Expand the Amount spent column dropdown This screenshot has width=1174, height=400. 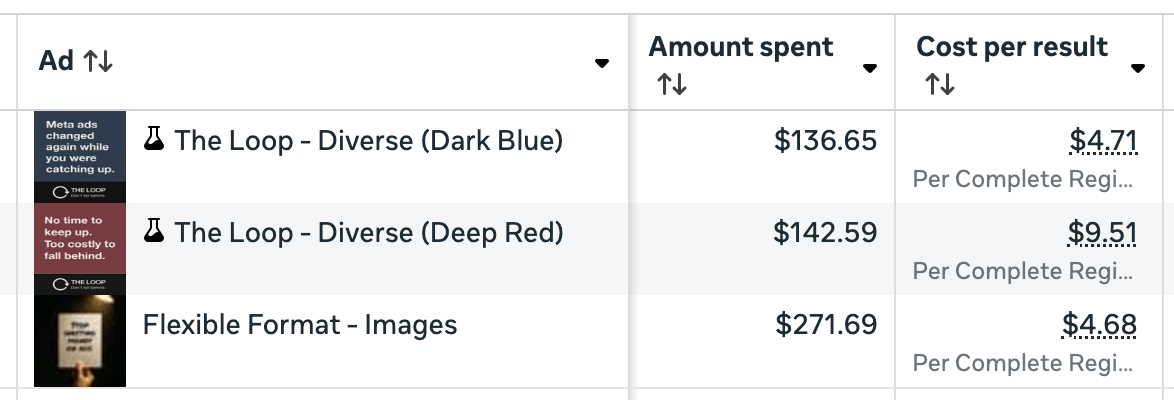[870, 68]
